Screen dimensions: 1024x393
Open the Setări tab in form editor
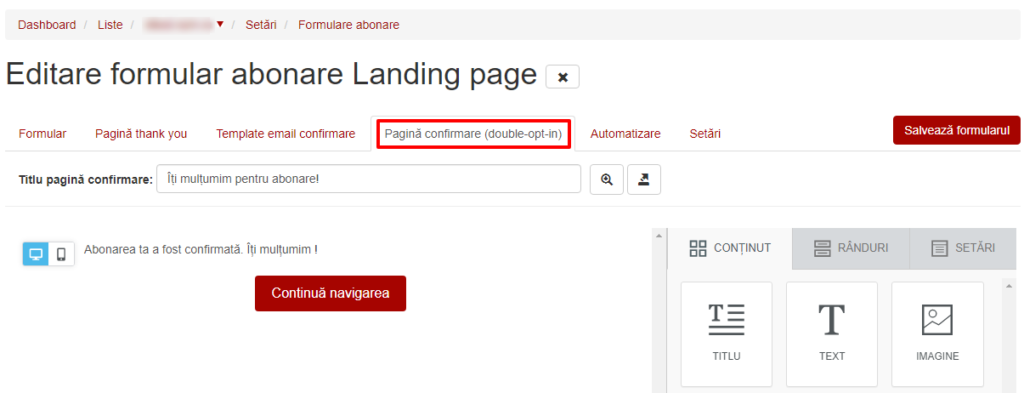(705, 134)
